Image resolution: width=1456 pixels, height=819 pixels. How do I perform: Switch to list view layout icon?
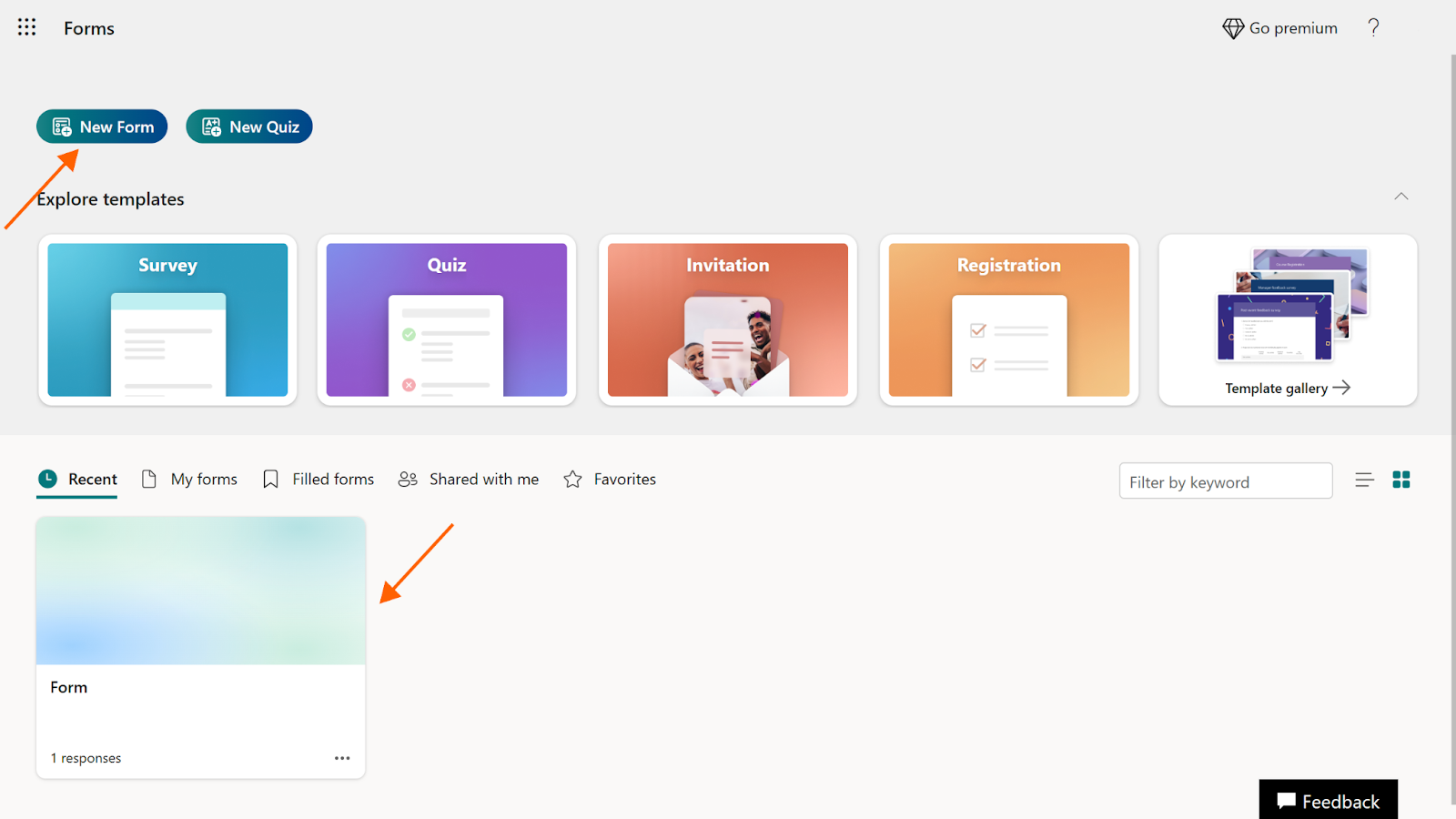1364,480
